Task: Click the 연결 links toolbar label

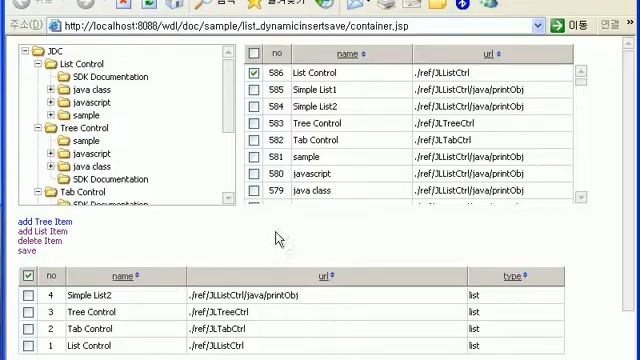Action: point(610,24)
